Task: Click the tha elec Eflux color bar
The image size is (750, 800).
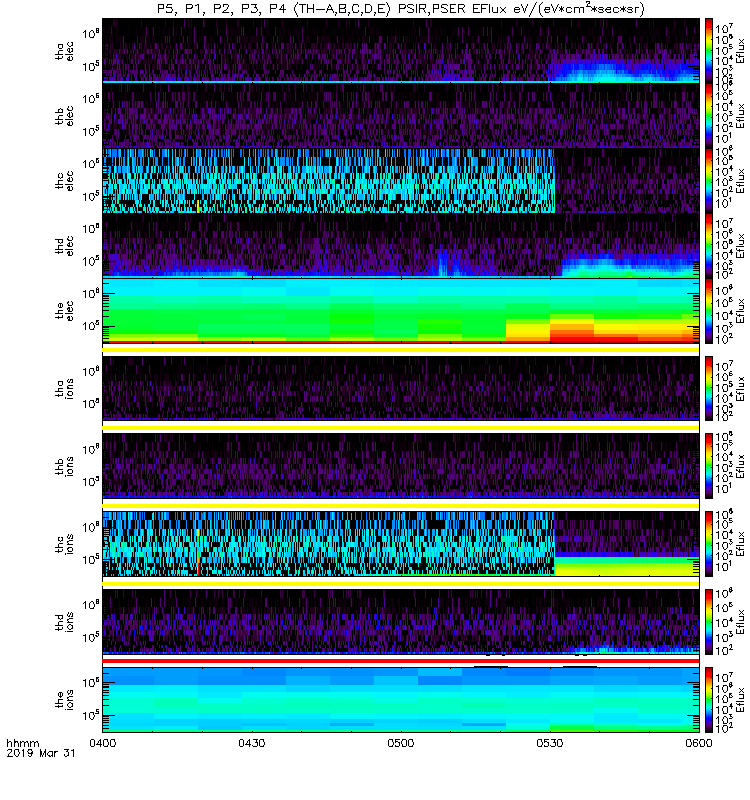Action: pyautogui.click(x=709, y=51)
